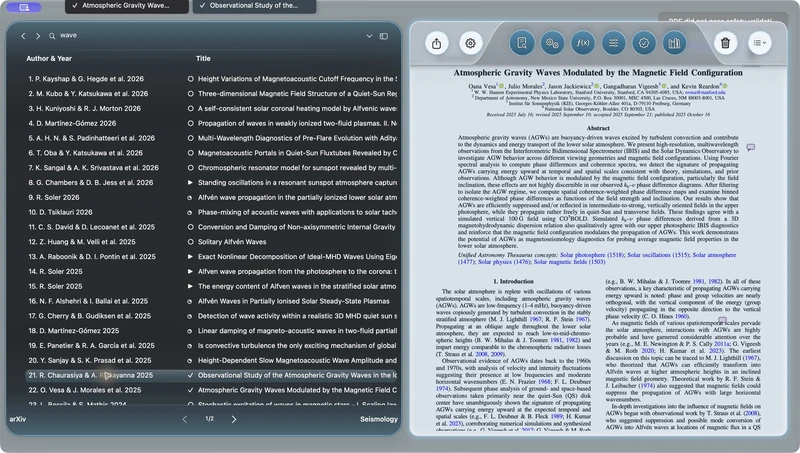Viewport: 800px width, 453px height.
Task: Click the share/export icon above the PDF
Action: point(436,43)
